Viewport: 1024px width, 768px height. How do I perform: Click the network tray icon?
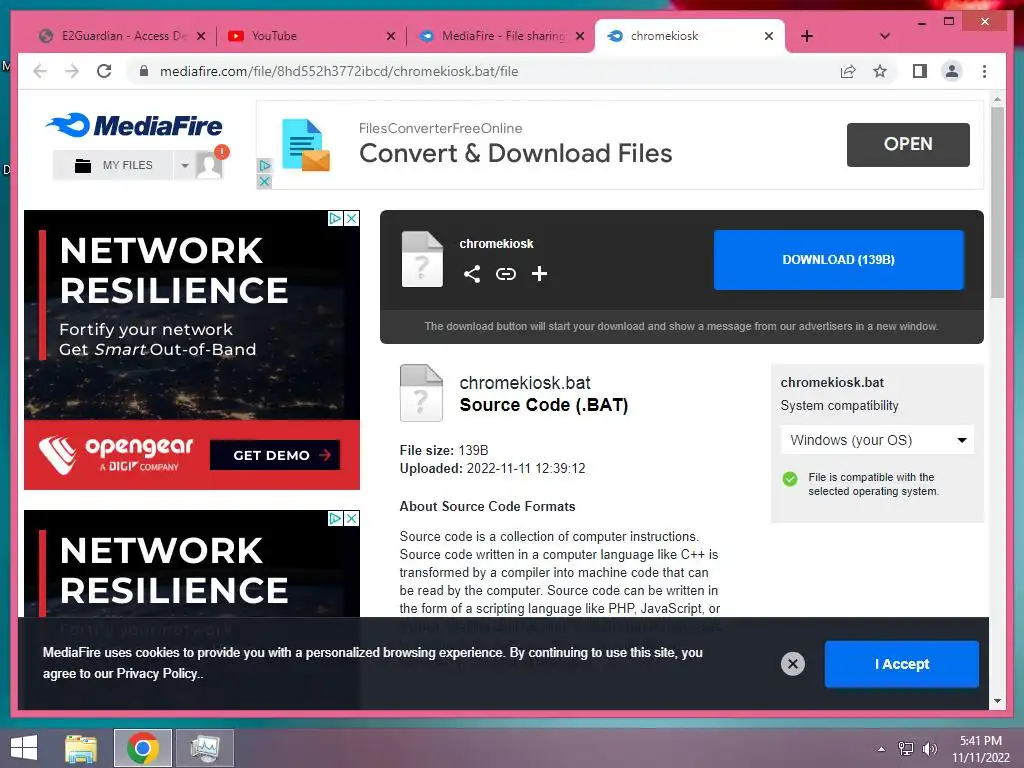click(906, 749)
